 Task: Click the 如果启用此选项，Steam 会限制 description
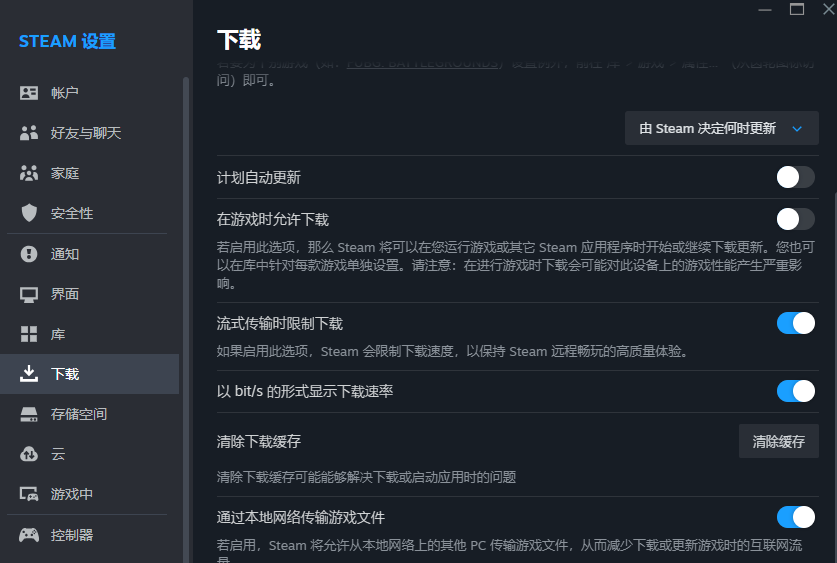click(454, 351)
